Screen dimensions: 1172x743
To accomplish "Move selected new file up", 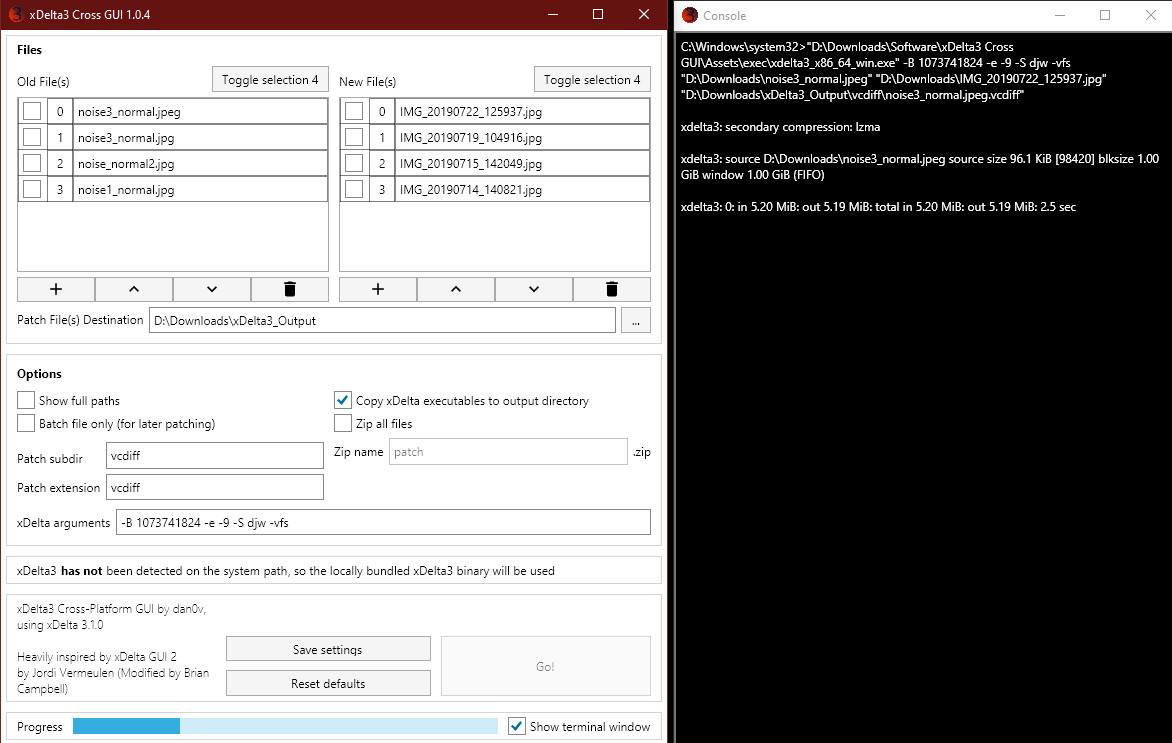I will tap(456, 289).
